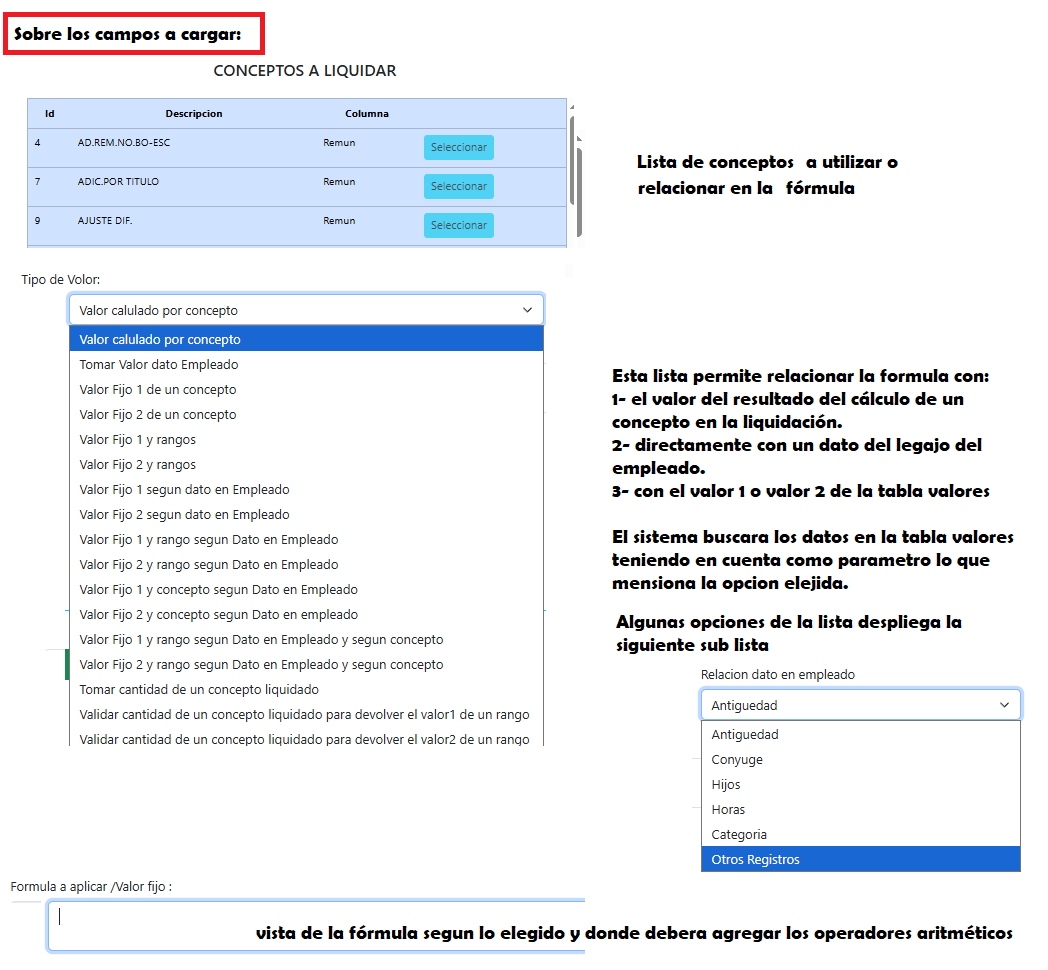Pick 'Valor Fijo 1 y rangos' option
The image size is (1048, 970).
(x=306, y=439)
